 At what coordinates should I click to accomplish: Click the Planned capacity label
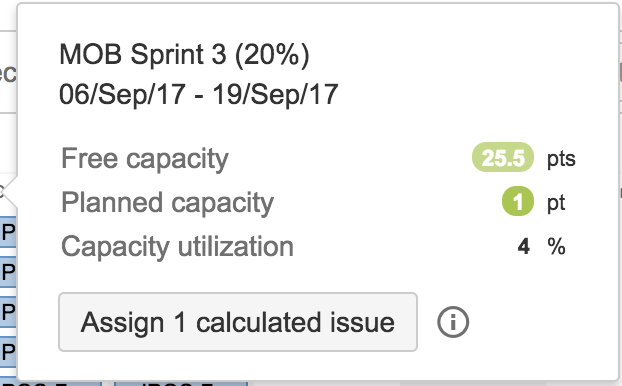point(167,203)
